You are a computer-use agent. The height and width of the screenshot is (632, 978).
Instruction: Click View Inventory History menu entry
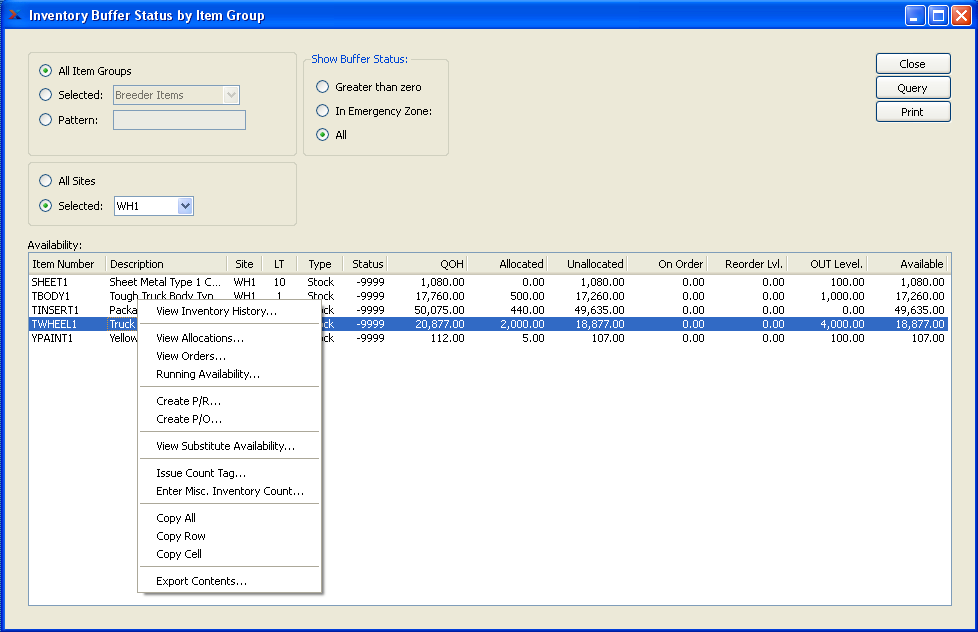pyautogui.click(x=216, y=311)
